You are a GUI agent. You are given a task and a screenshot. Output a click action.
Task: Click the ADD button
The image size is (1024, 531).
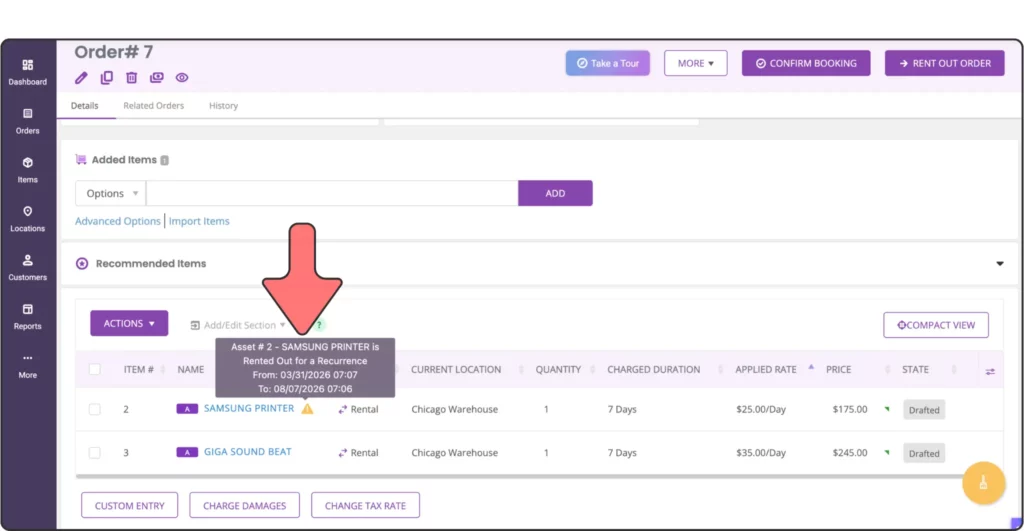[555, 193]
